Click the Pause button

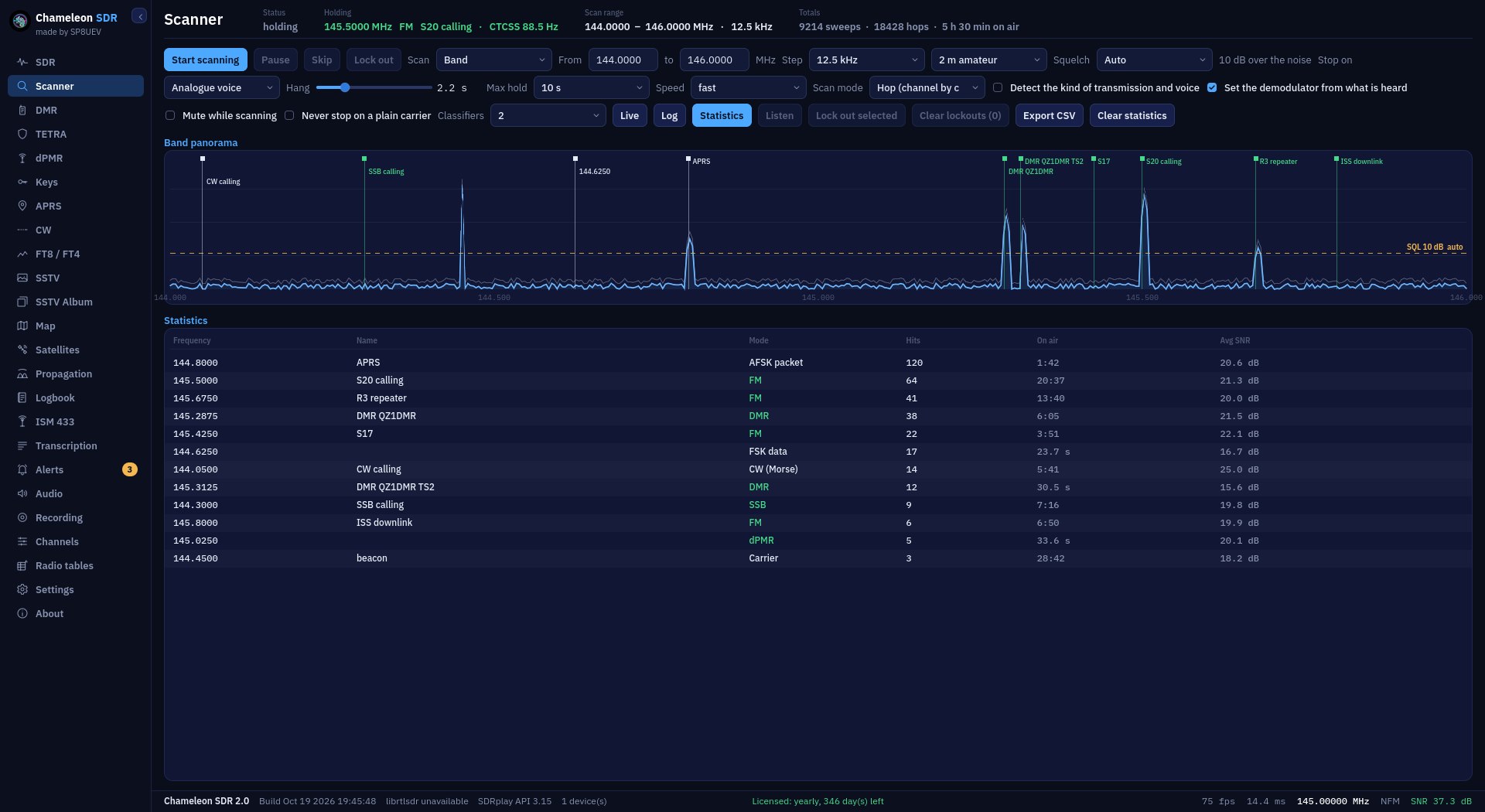click(275, 60)
